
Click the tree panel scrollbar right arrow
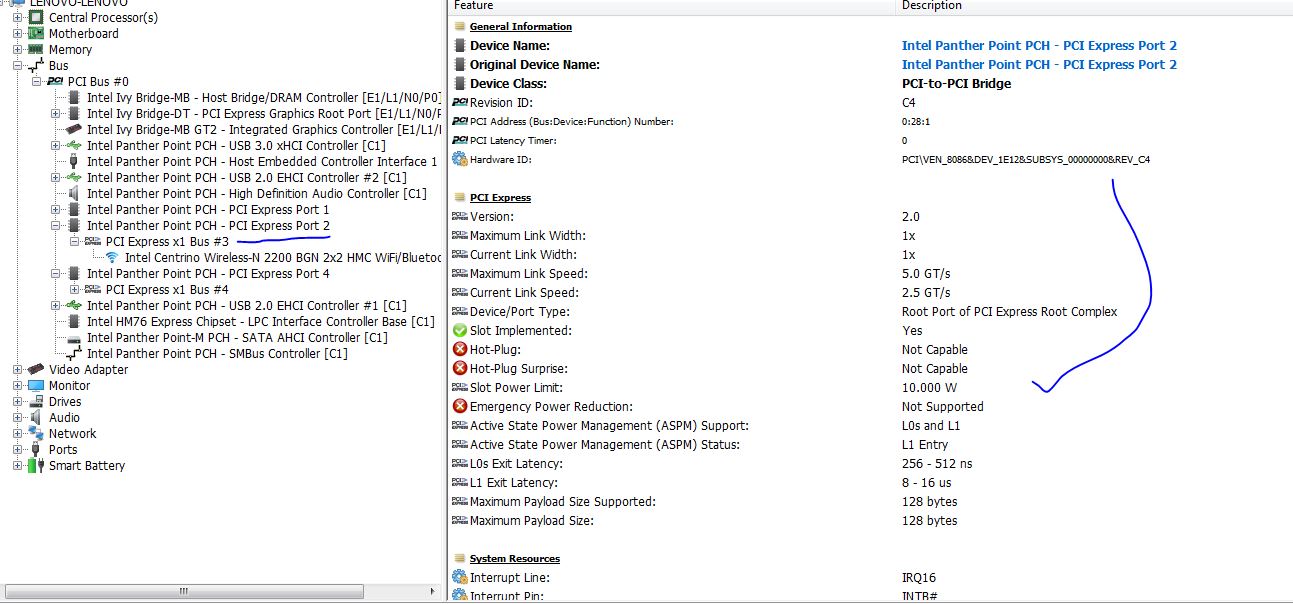pos(435,592)
